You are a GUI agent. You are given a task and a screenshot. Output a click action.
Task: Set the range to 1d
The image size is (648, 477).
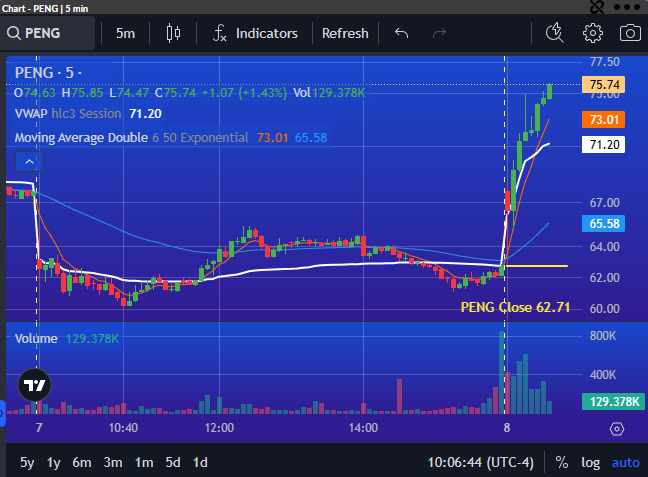pyautogui.click(x=200, y=462)
